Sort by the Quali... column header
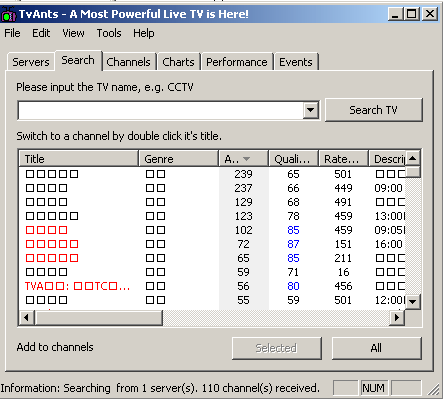The height and width of the screenshot is (399, 443). (294, 159)
